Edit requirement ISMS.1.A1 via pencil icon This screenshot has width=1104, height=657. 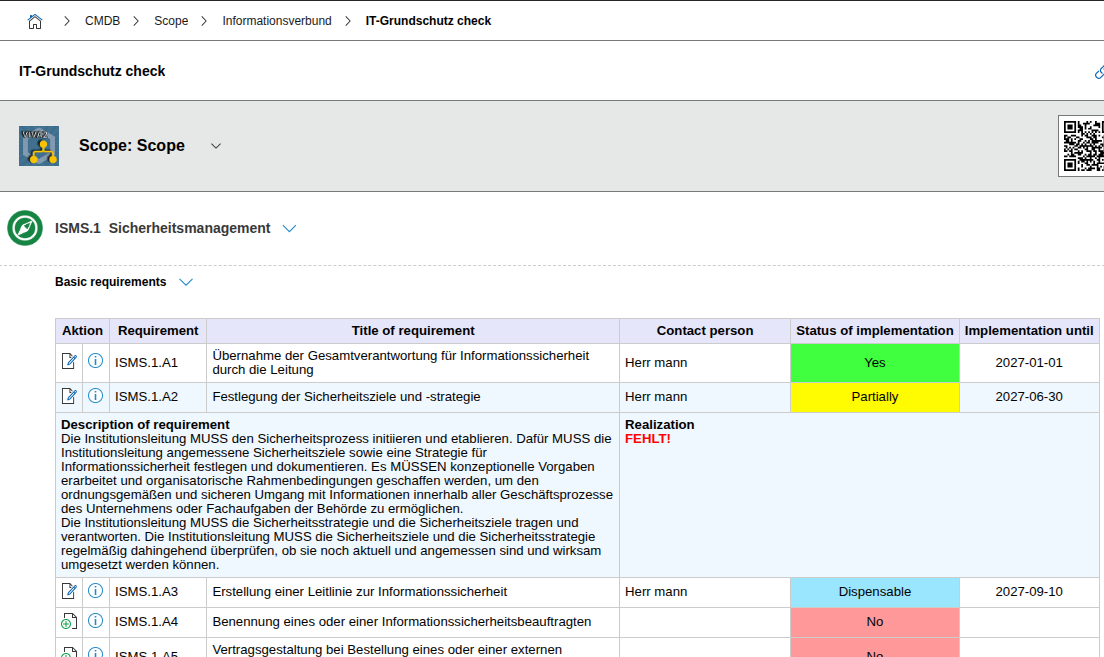coord(69,361)
